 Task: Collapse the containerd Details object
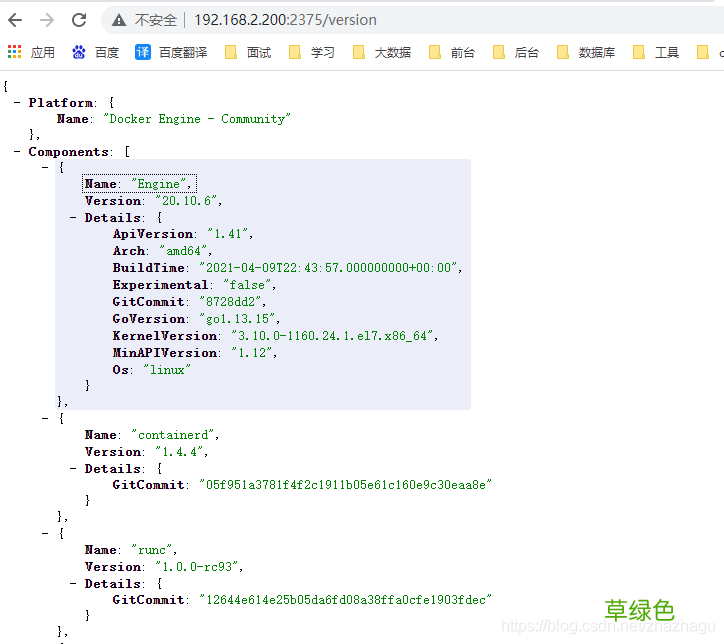73,469
